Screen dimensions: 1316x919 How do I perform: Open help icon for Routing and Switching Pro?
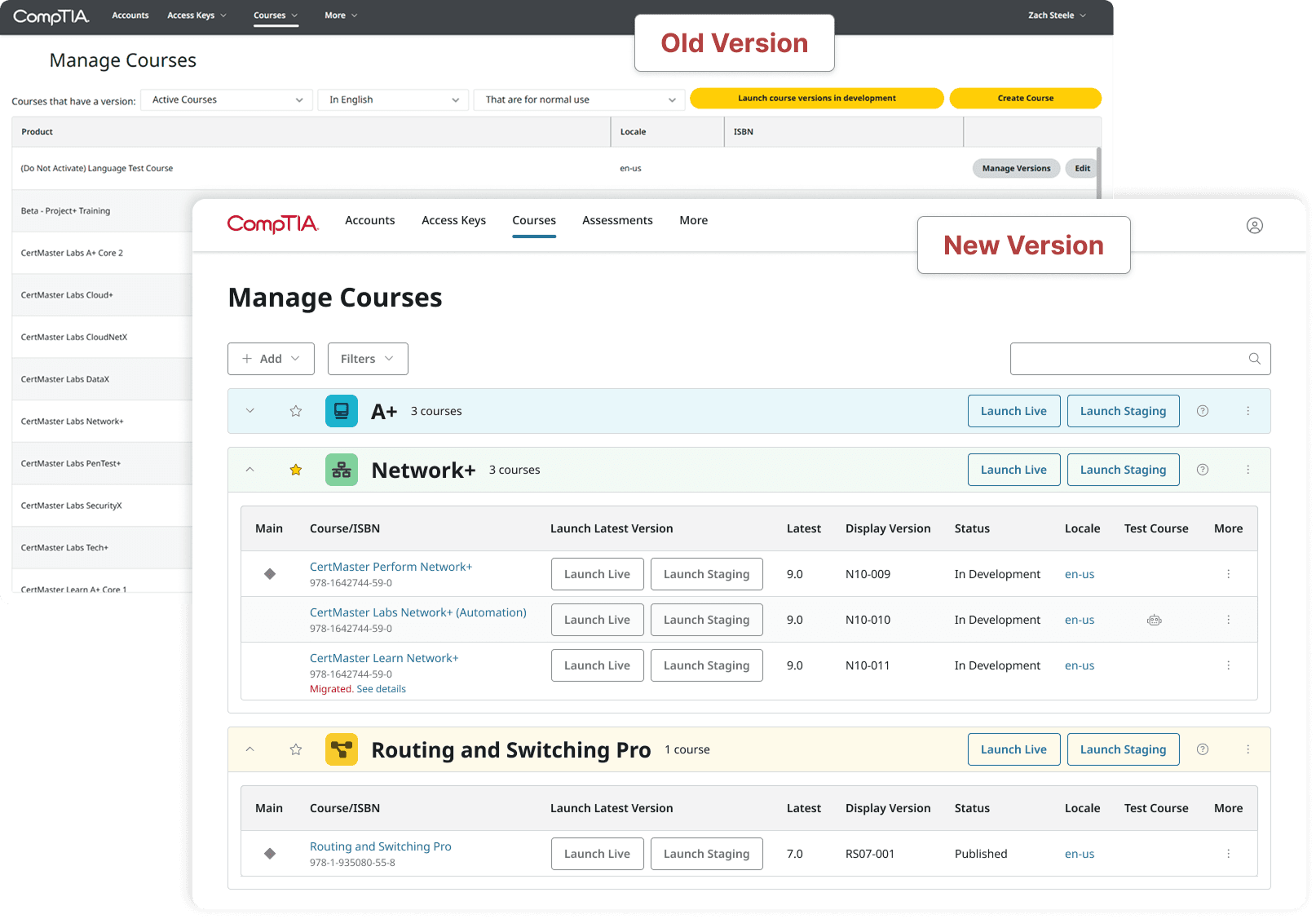click(x=1202, y=749)
